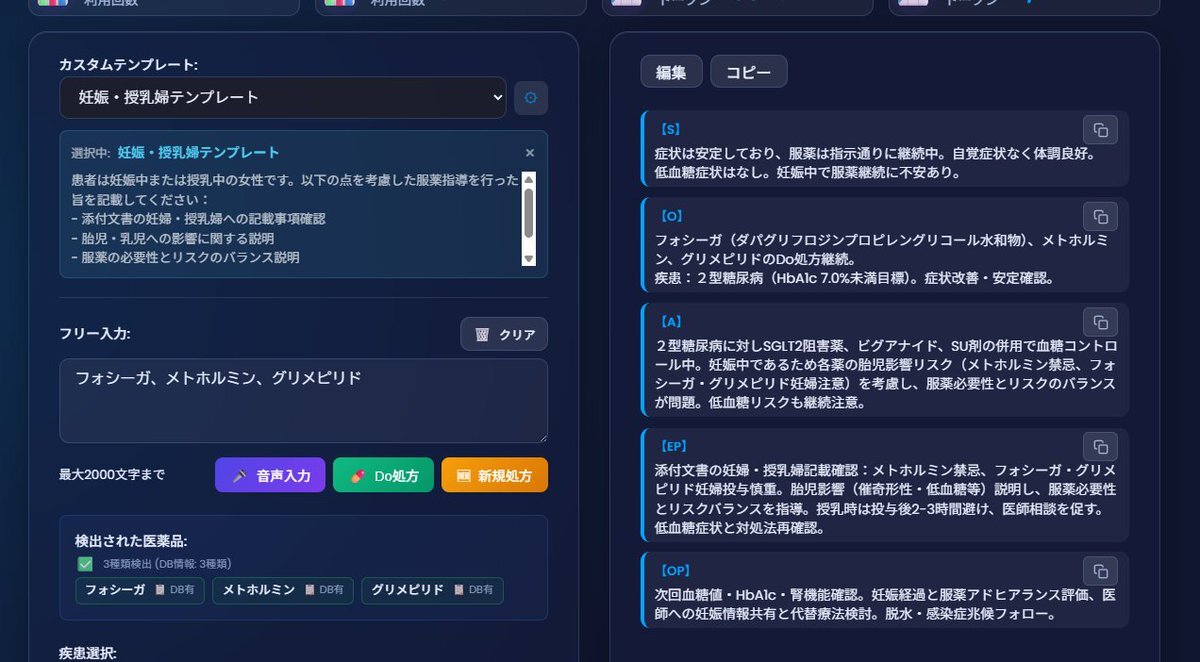Click the 服薬の必要性とリスクのバランス説明 line
This screenshot has width=1200, height=662.
[185, 257]
